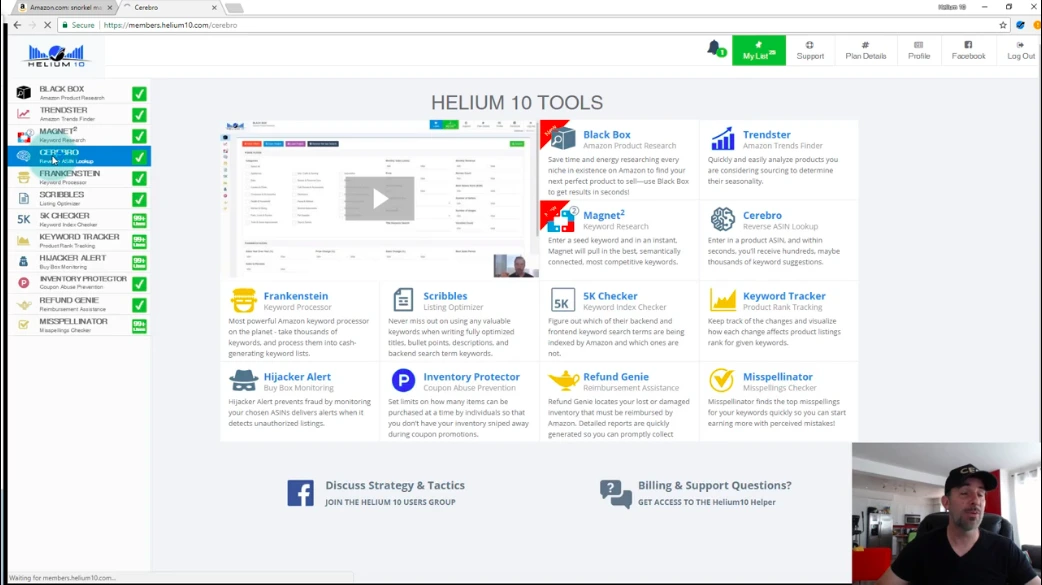Click the Keyword Tracker crown chart icon
Viewport: 1042px width, 585px height.
click(x=722, y=300)
